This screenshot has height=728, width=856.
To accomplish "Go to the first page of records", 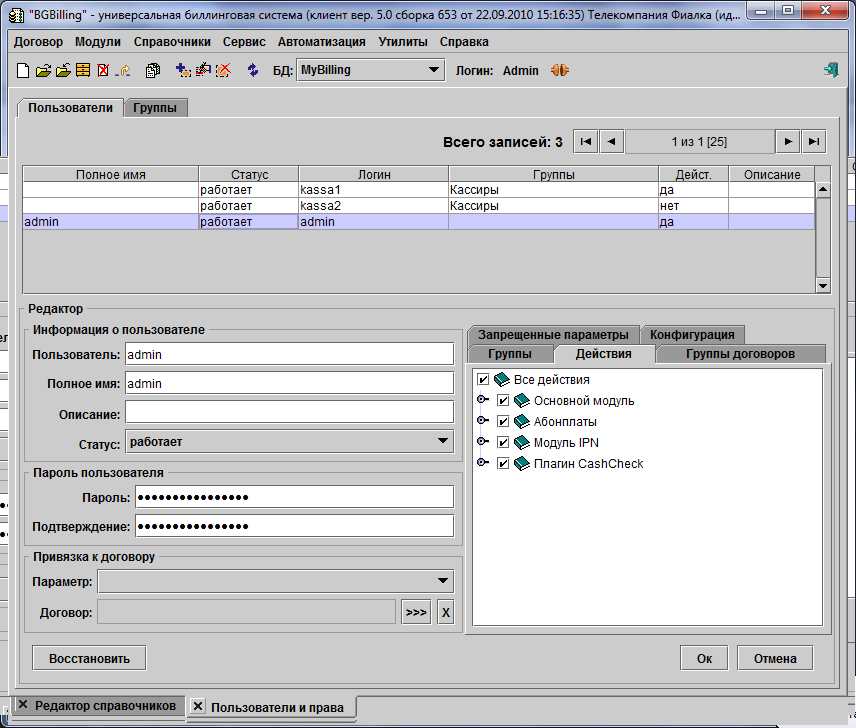I will point(586,142).
